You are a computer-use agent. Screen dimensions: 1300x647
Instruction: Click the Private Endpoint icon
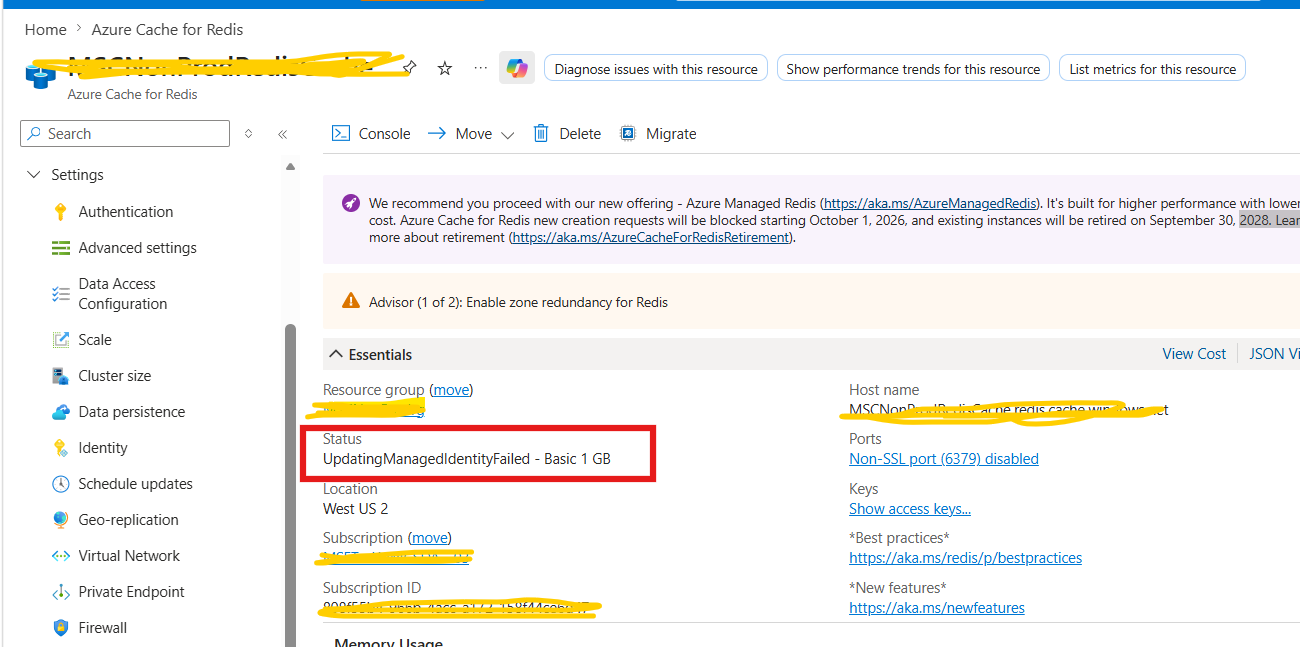[61, 592]
